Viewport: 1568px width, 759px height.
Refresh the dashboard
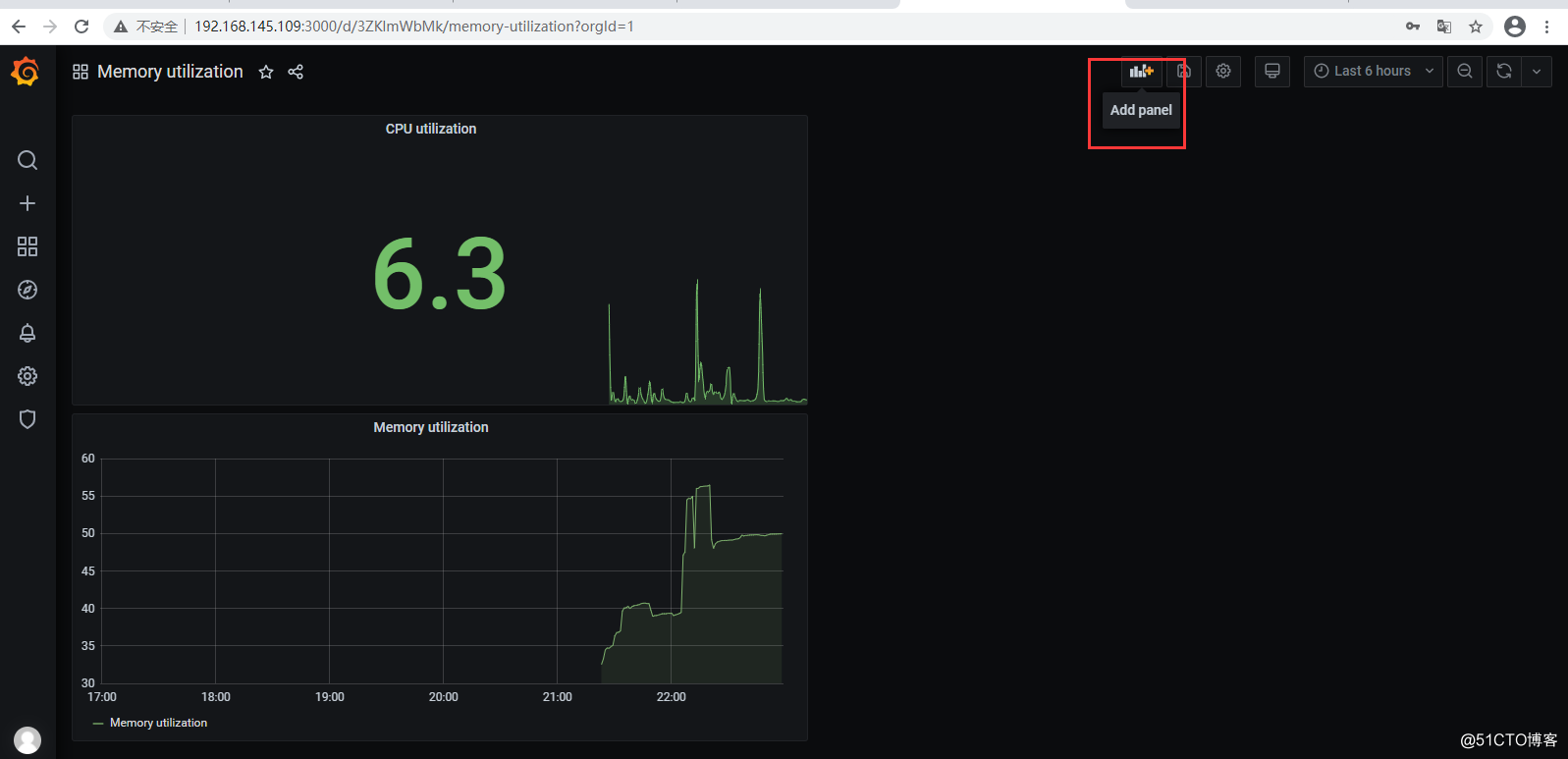pos(1504,71)
